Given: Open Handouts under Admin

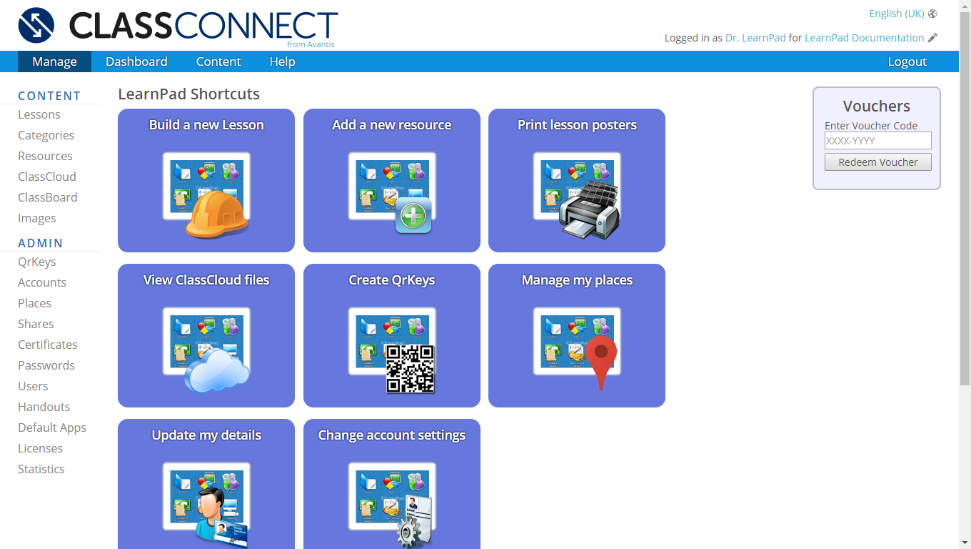Looking at the screenshot, I should point(44,407).
